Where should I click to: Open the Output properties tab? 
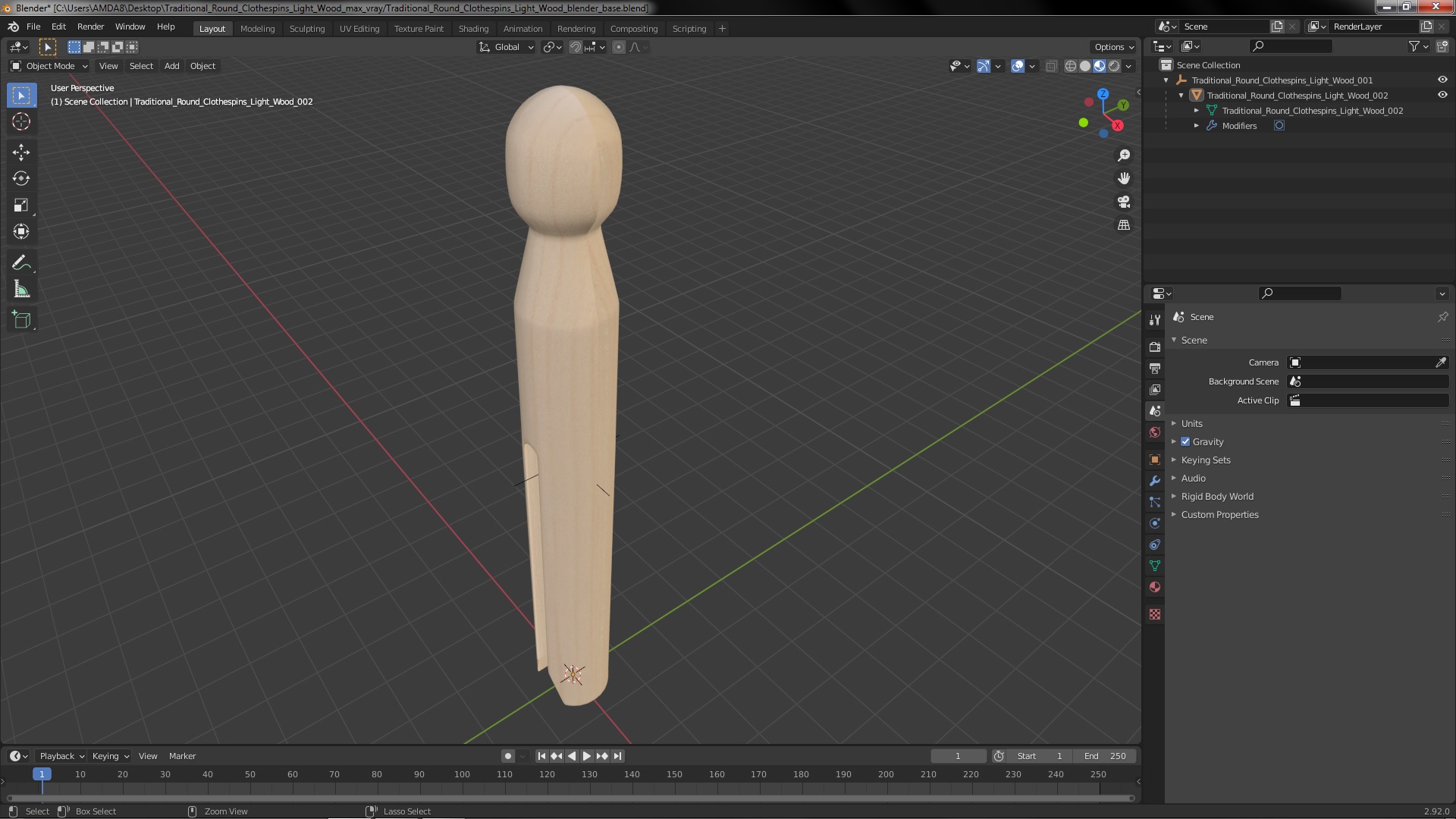pos(1155,368)
